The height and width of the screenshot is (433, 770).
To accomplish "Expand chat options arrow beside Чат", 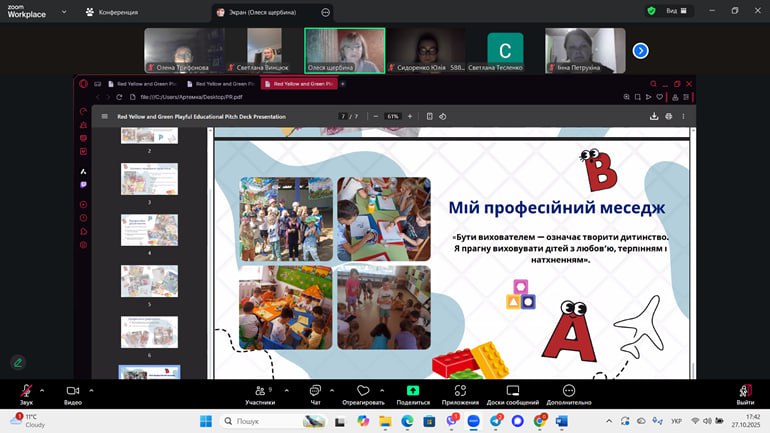I will tap(332, 391).
